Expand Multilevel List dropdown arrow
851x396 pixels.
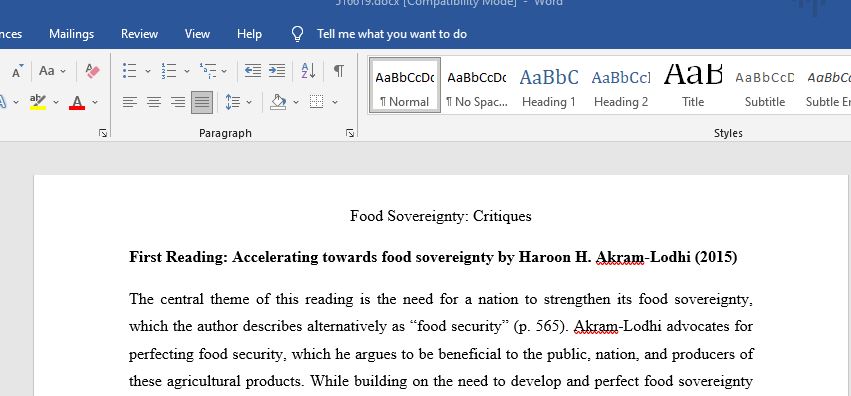(224, 71)
